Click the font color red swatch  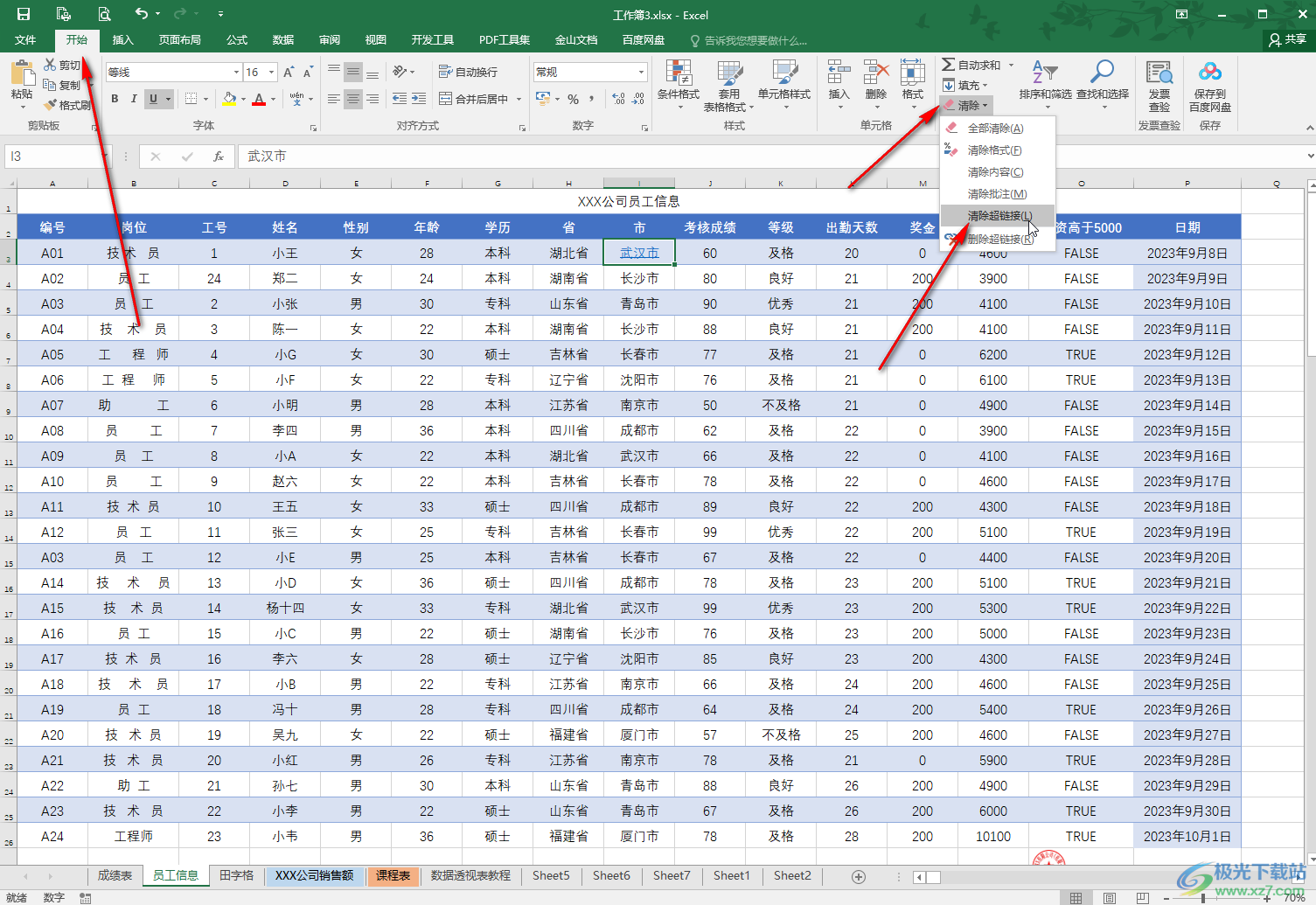click(x=259, y=99)
